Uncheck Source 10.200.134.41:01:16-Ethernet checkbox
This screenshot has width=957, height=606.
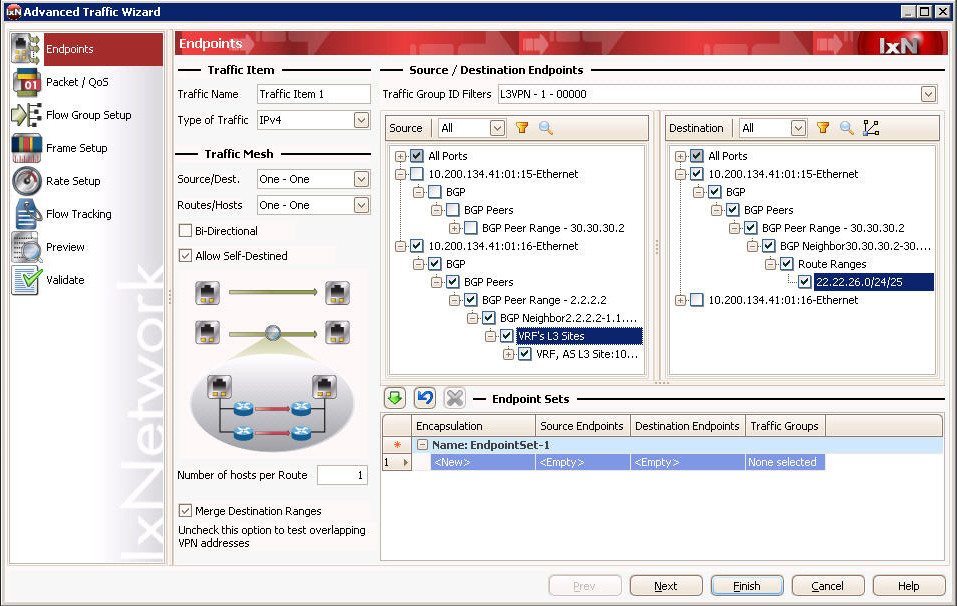click(x=417, y=246)
